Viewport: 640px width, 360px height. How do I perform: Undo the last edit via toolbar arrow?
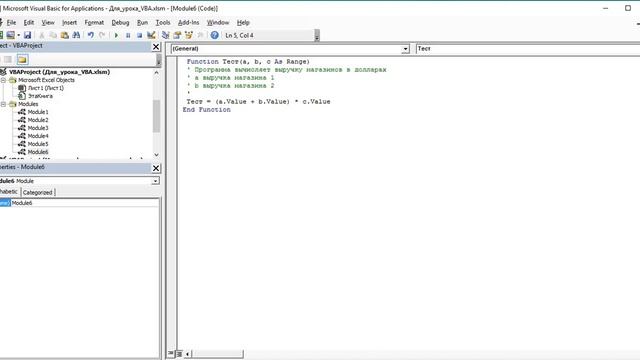pyautogui.click(x=91, y=36)
